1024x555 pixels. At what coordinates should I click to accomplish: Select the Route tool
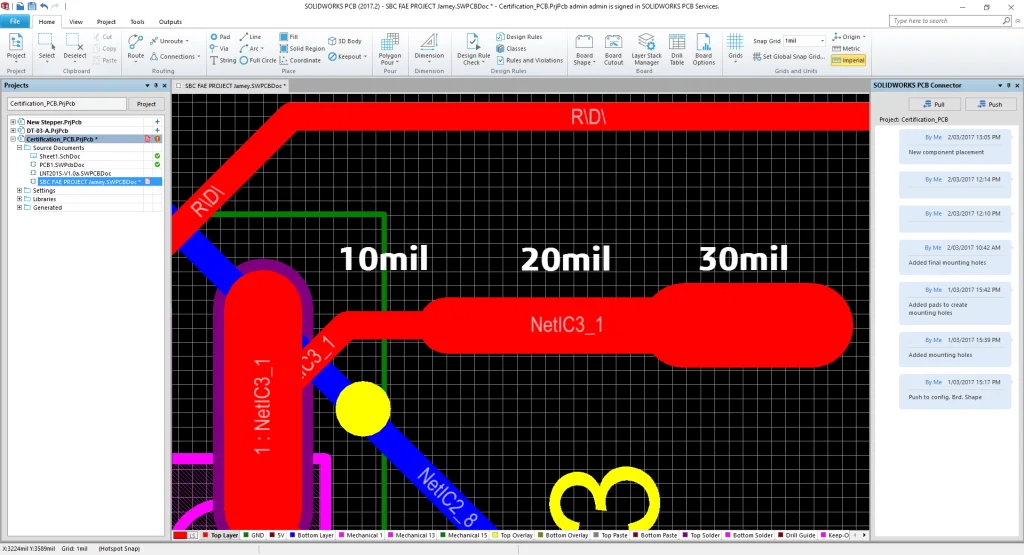coord(135,46)
